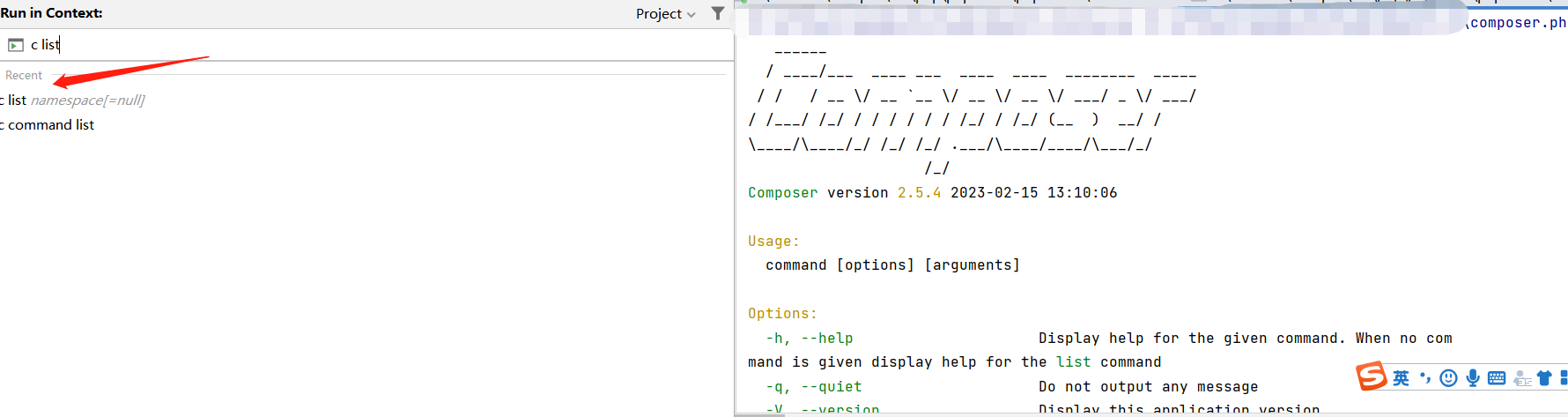Open the soft keyboard icon in Sogou toolbar

coord(1497,378)
